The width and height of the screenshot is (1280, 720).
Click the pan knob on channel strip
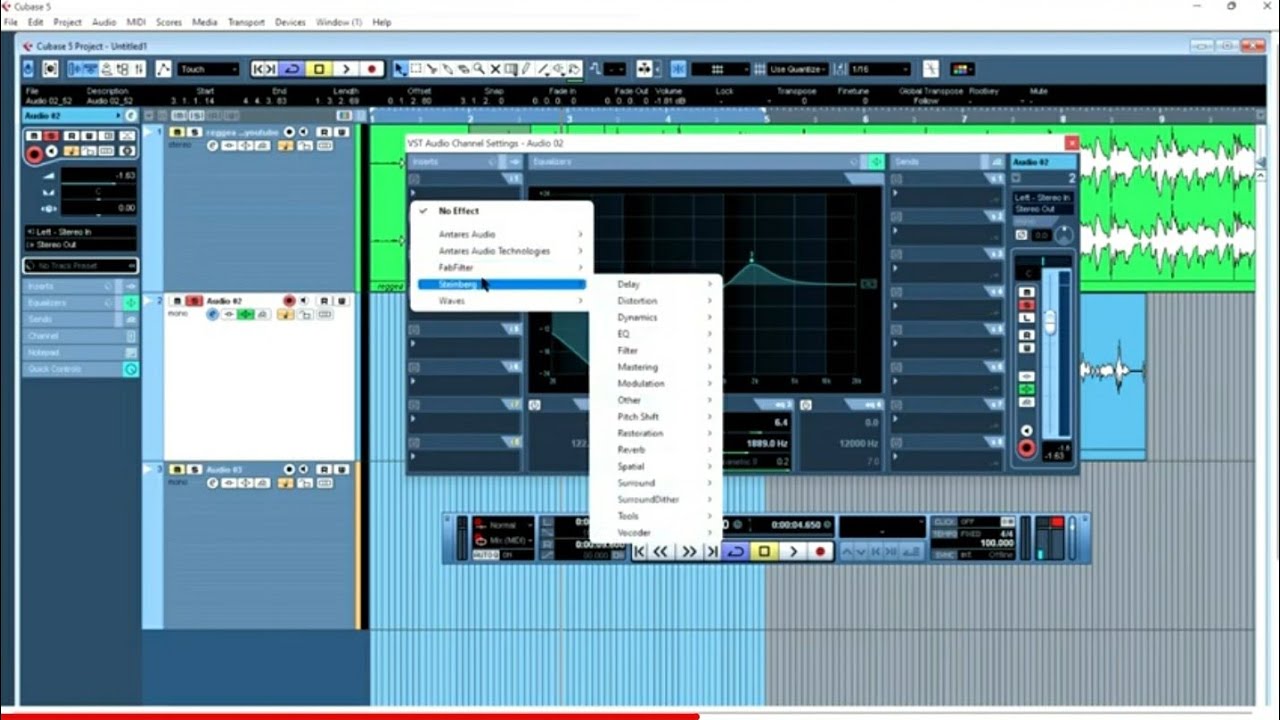[1064, 235]
